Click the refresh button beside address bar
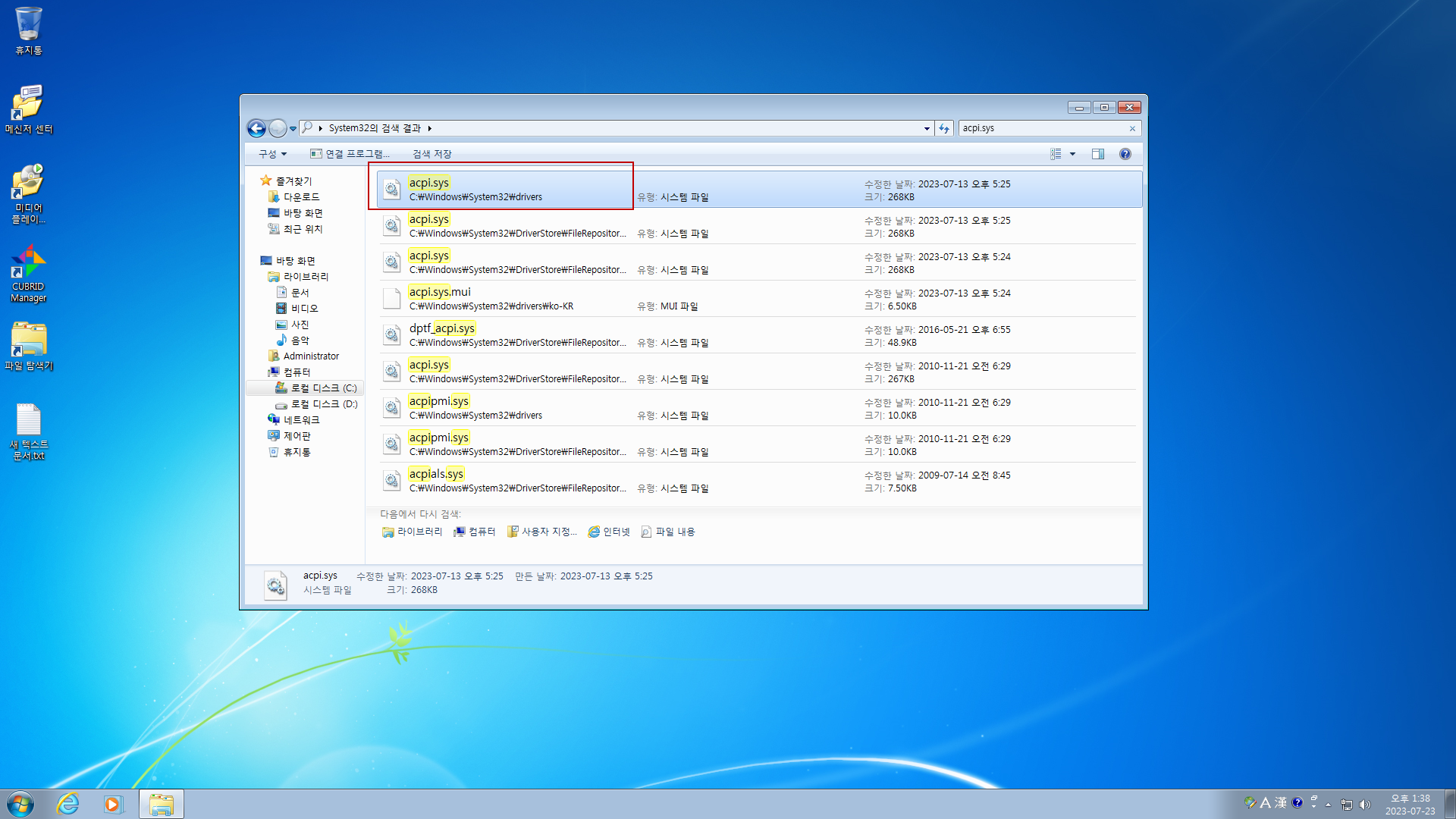The image size is (1456, 819). point(944,128)
